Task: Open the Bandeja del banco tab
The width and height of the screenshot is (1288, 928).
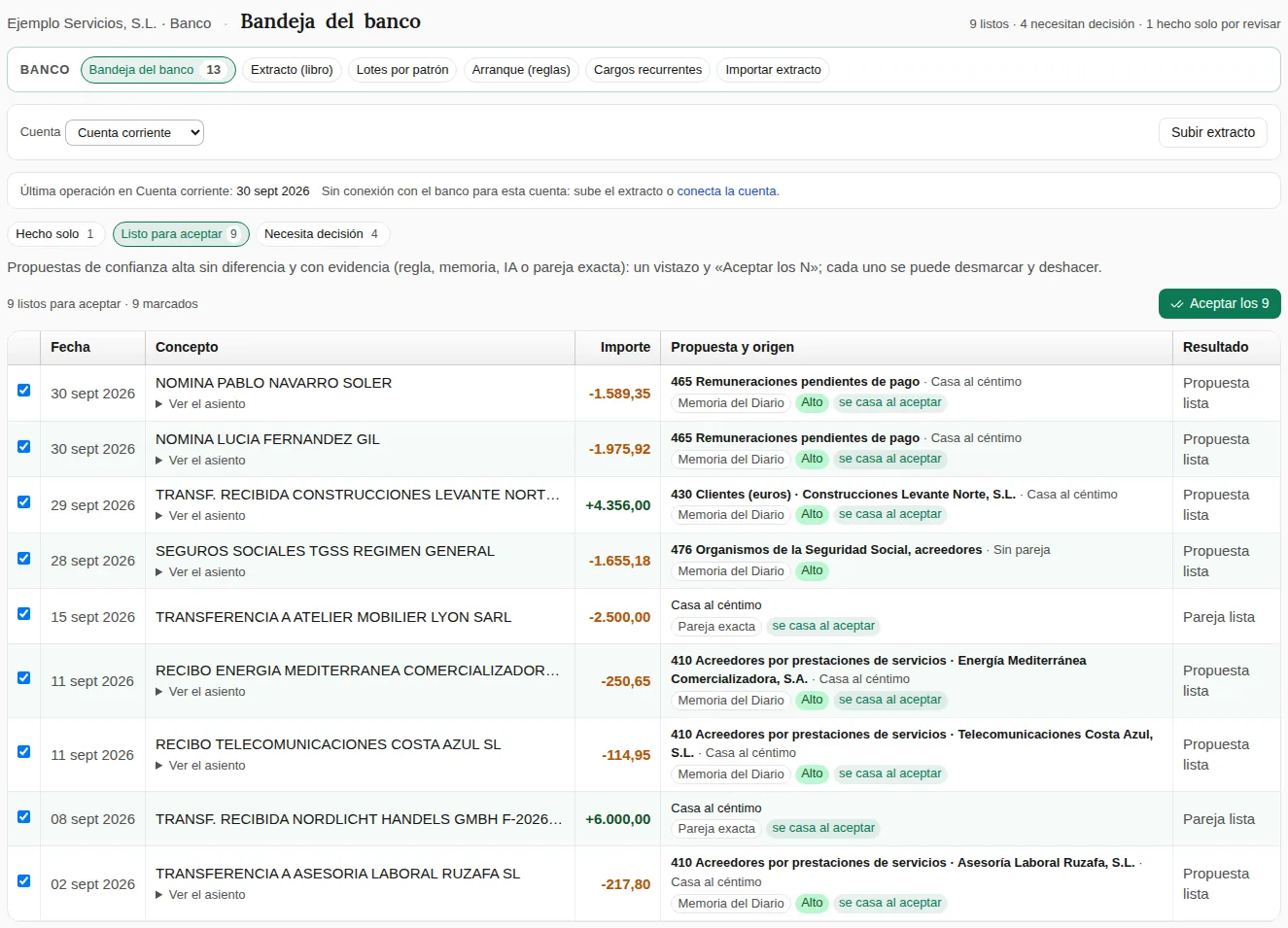Action: (157, 70)
